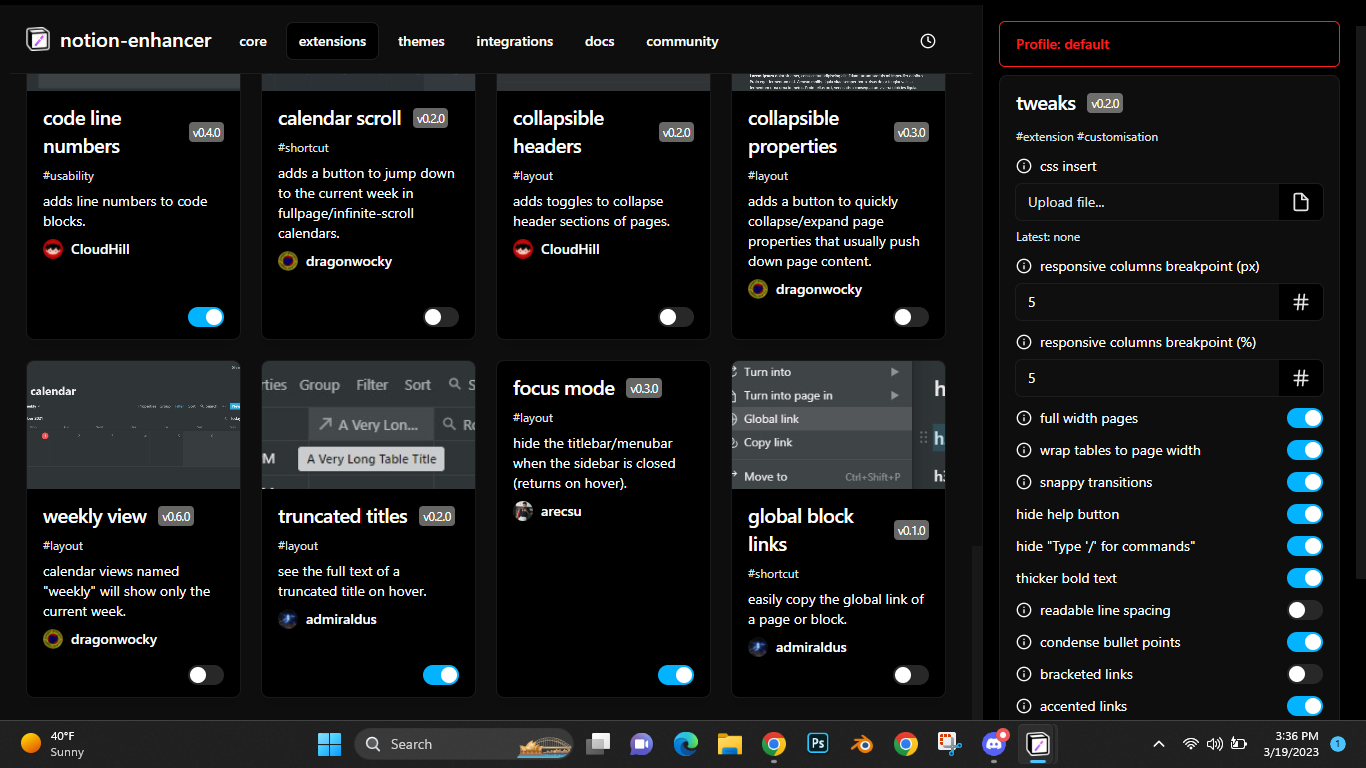The image size is (1366, 768).
Task: Click the info icon beside "condense bullet points"
Action: tap(1023, 642)
